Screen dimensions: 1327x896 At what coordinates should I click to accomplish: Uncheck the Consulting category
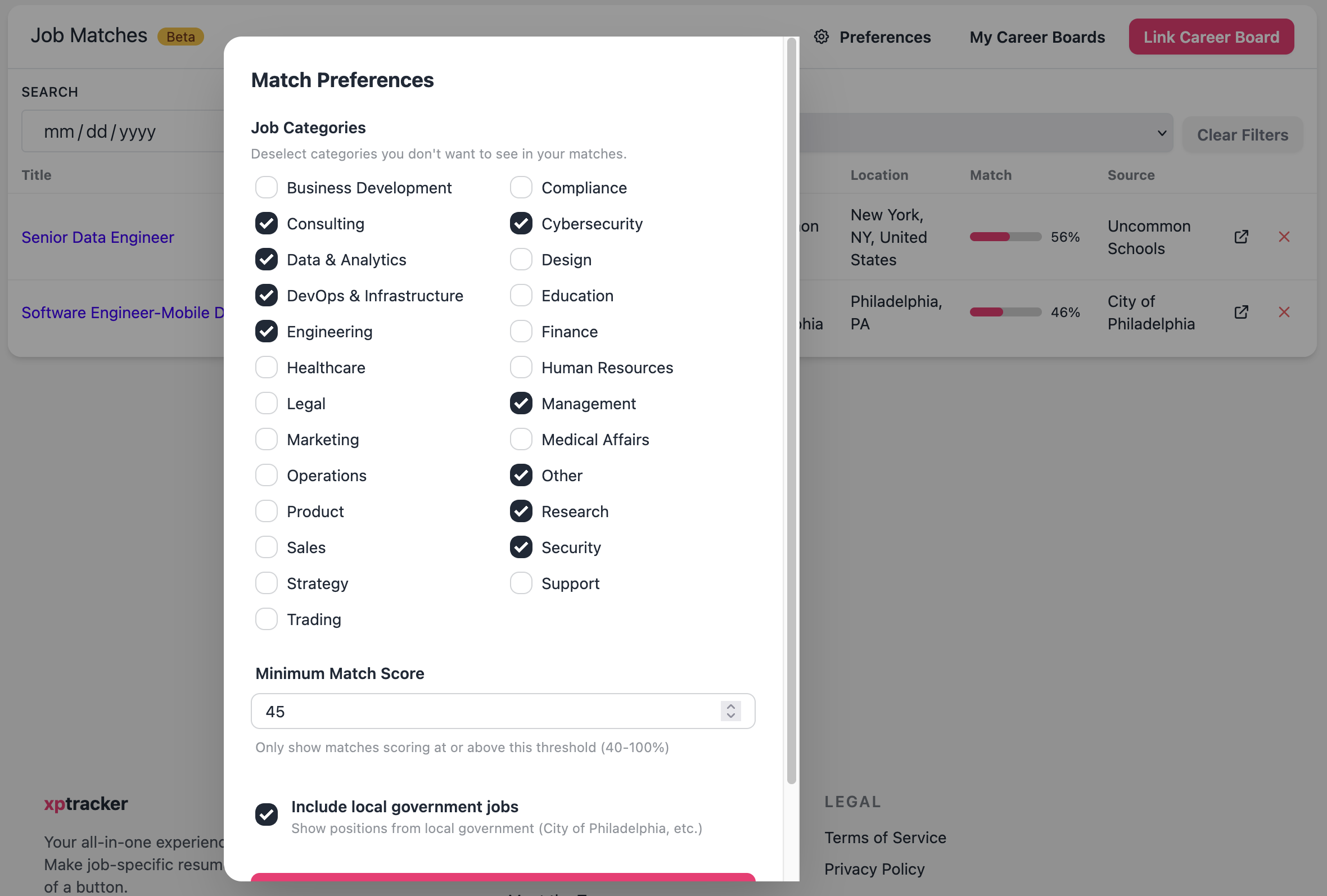pyautogui.click(x=266, y=224)
